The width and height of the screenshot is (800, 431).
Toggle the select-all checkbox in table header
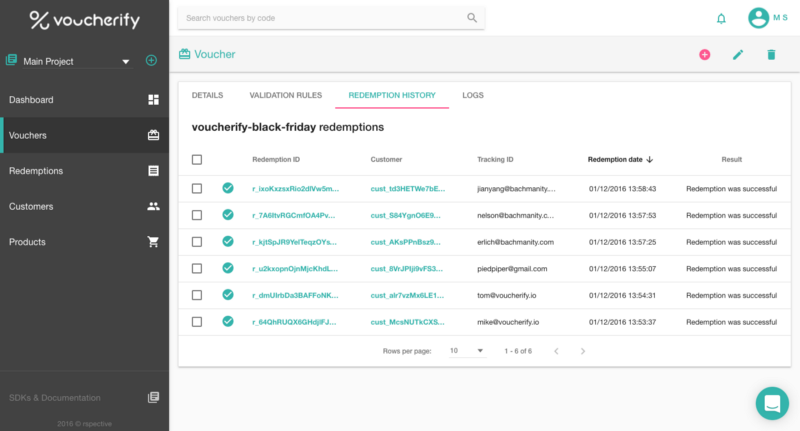(197, 160)
